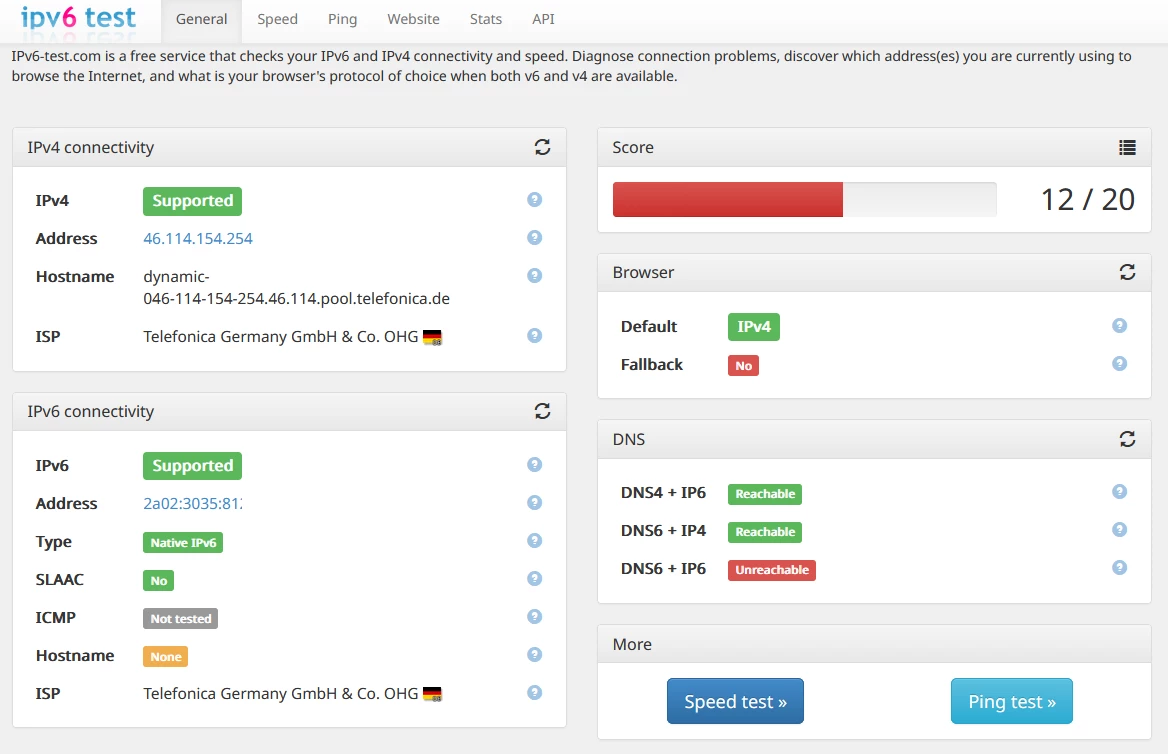Viewport: 1168px width, 754px height.
Task: Click the telefonica.de hostname text
Action: coord(296,288)
